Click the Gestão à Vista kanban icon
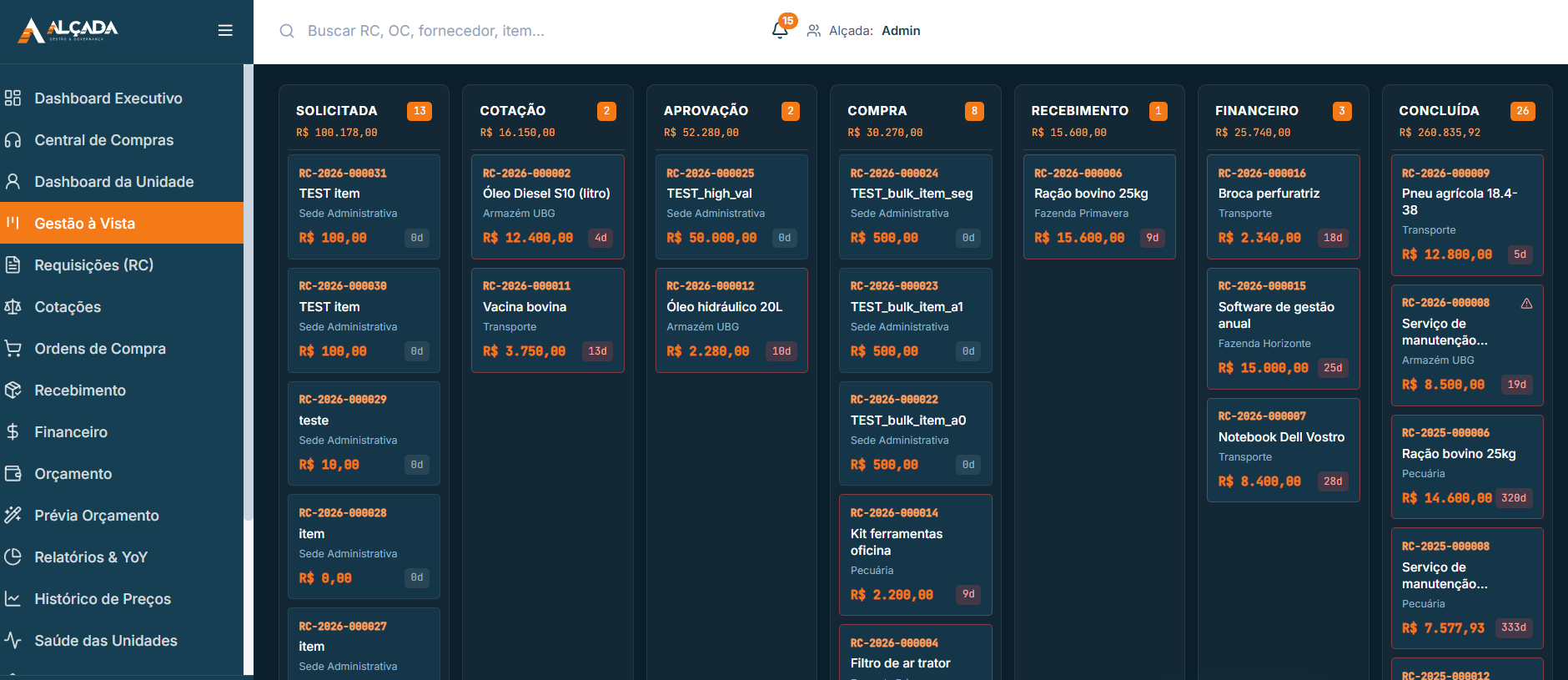1568x680 pixels. point(13,223)
